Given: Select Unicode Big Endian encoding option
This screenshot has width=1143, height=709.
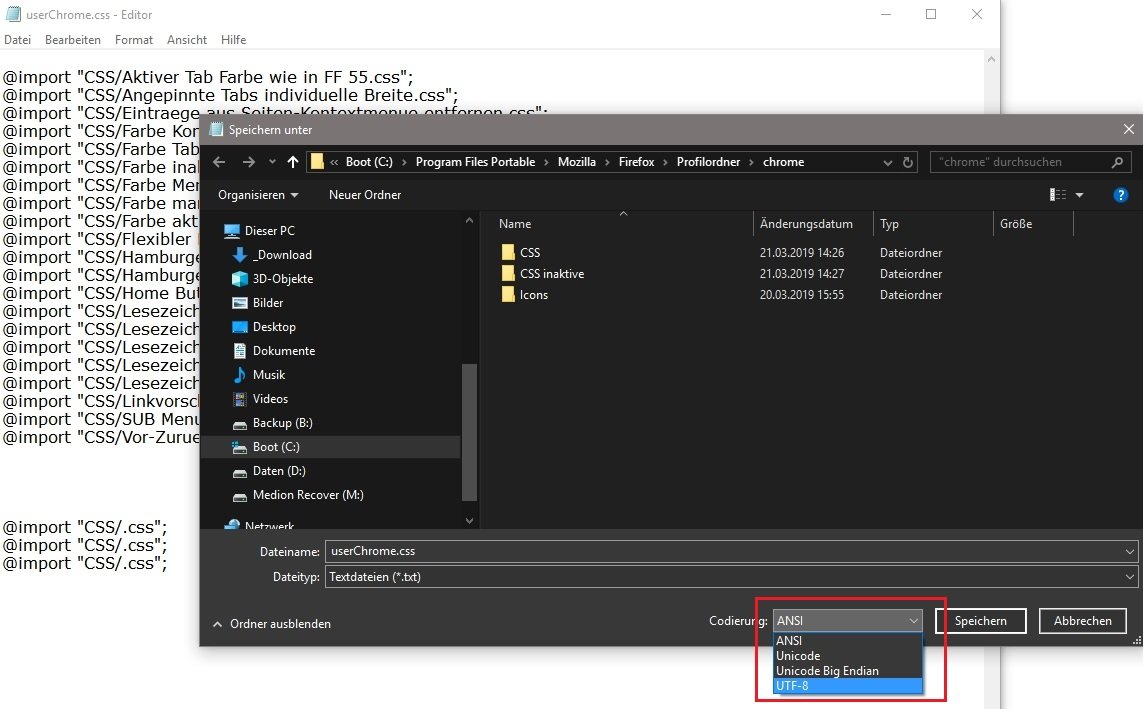Looking at the screenshot, I should coord(827,671).
